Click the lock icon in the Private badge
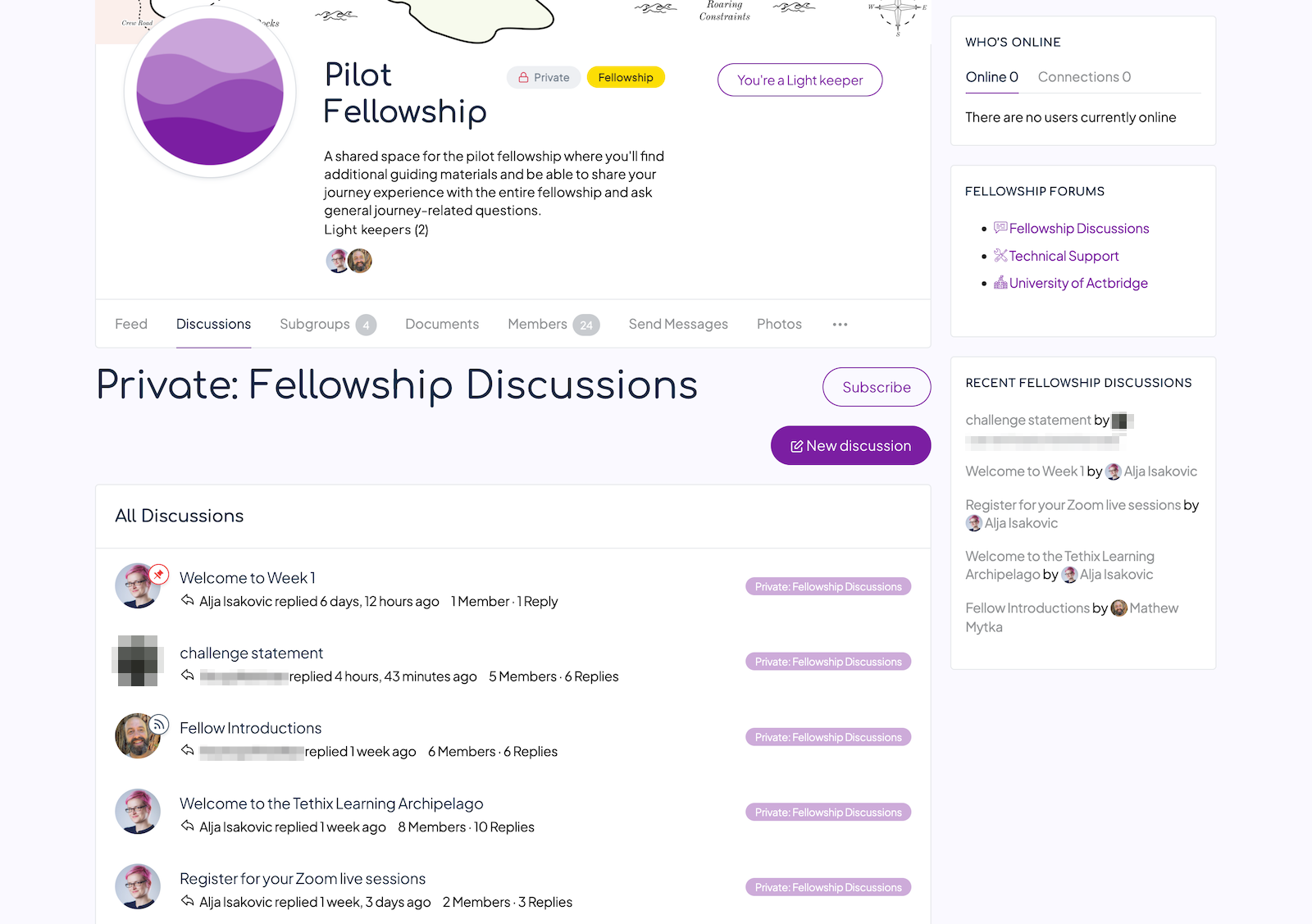 (523, 78)
